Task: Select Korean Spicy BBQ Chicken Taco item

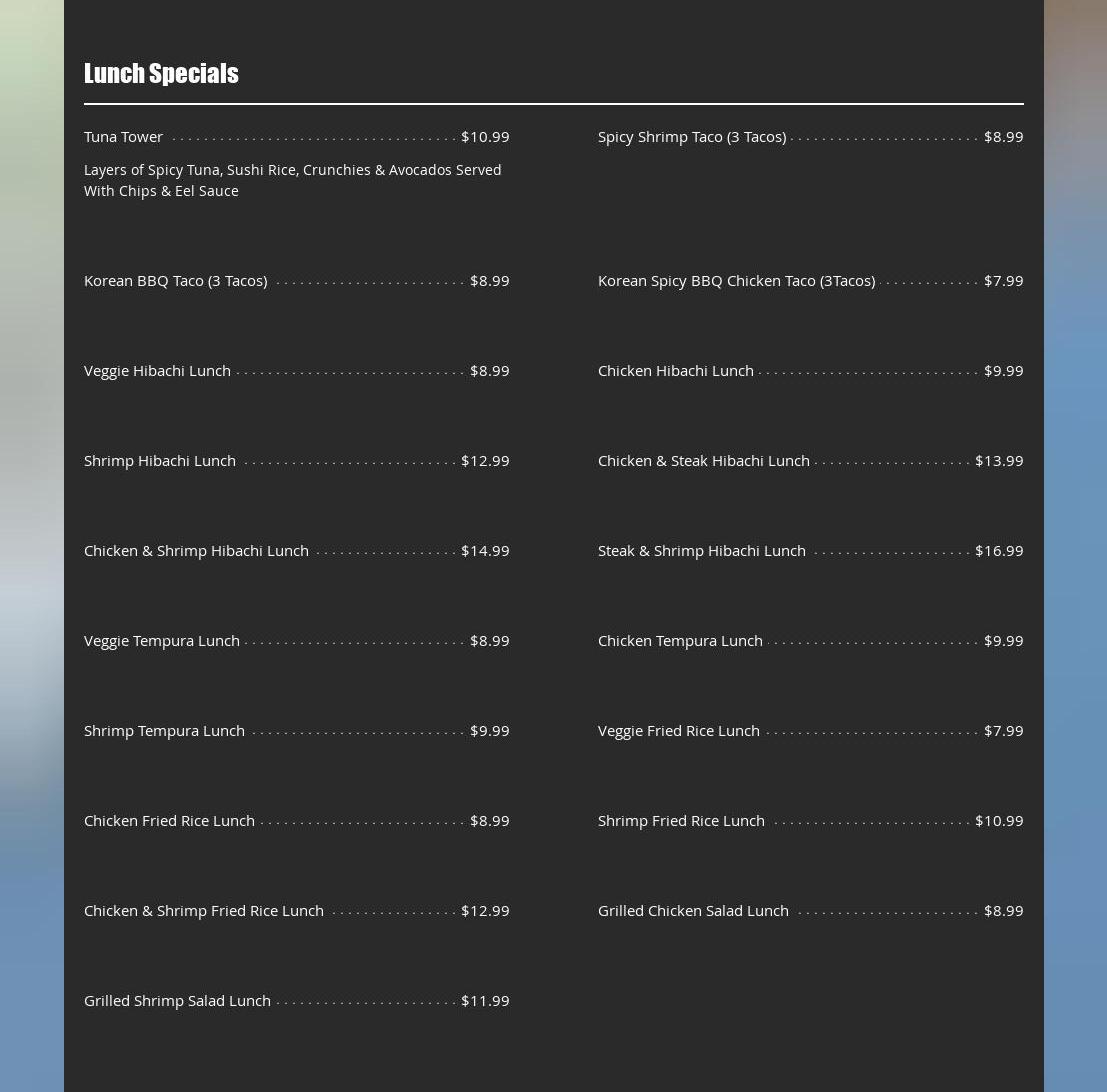Action: point(736,280)
